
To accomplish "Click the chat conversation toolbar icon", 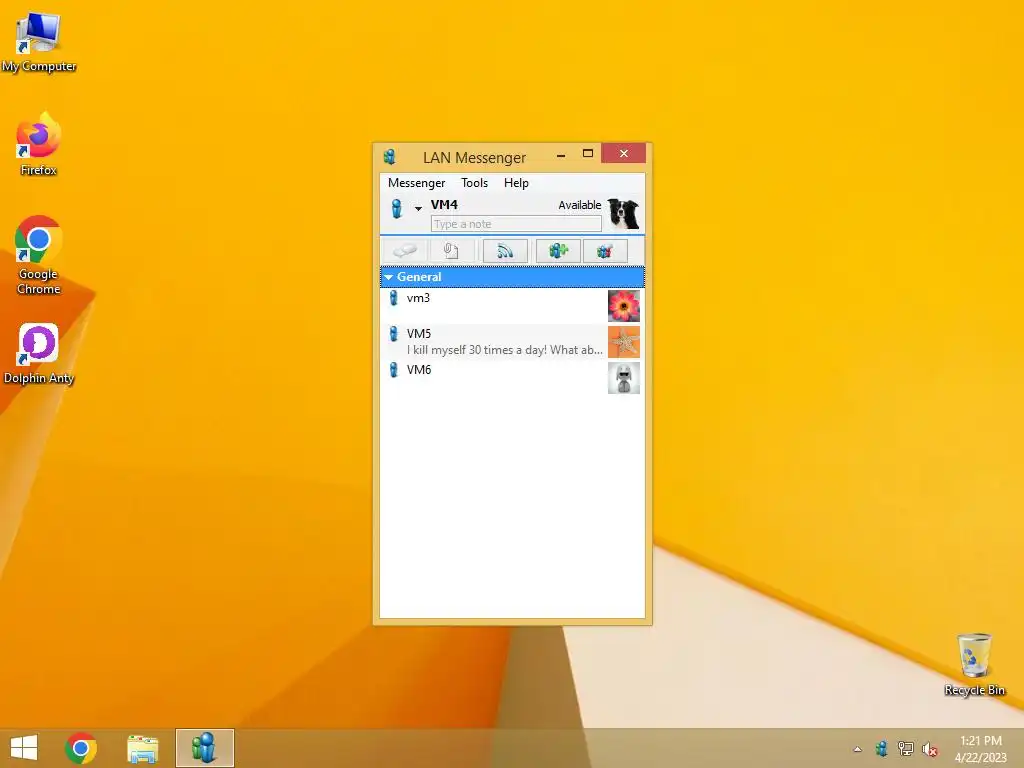I will click(404, 251).
